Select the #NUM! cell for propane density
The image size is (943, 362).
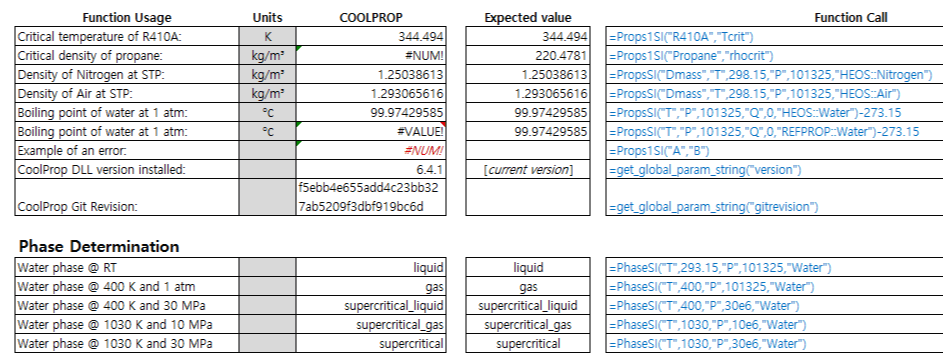(371, 56)
